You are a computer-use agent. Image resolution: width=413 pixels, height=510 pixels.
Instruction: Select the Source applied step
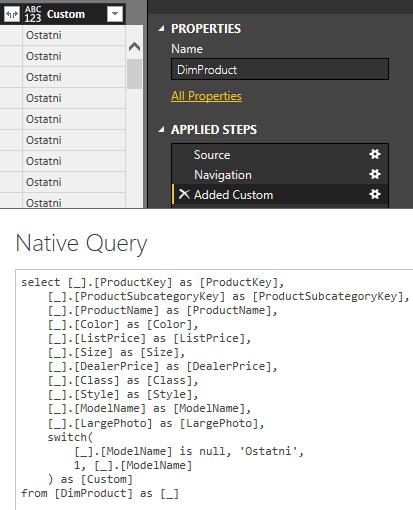[x=280, y=155]
